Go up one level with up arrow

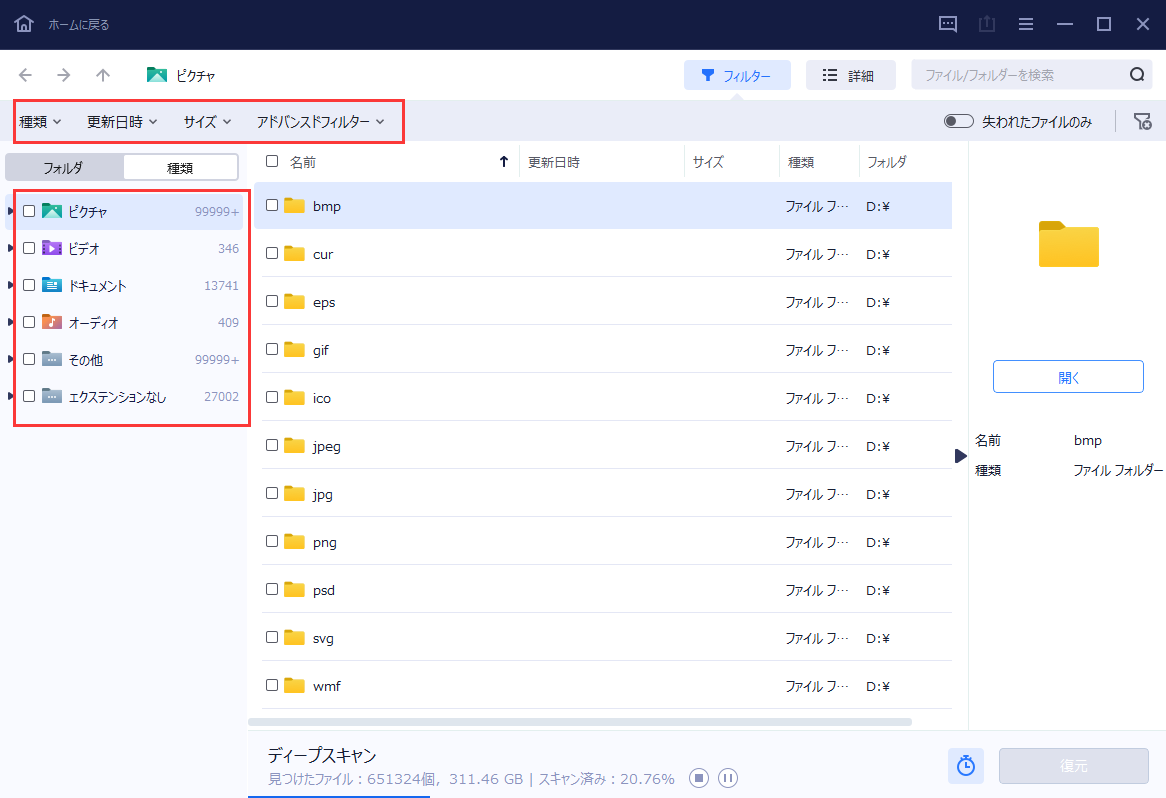pyautogui.click(x=103, y=75)
